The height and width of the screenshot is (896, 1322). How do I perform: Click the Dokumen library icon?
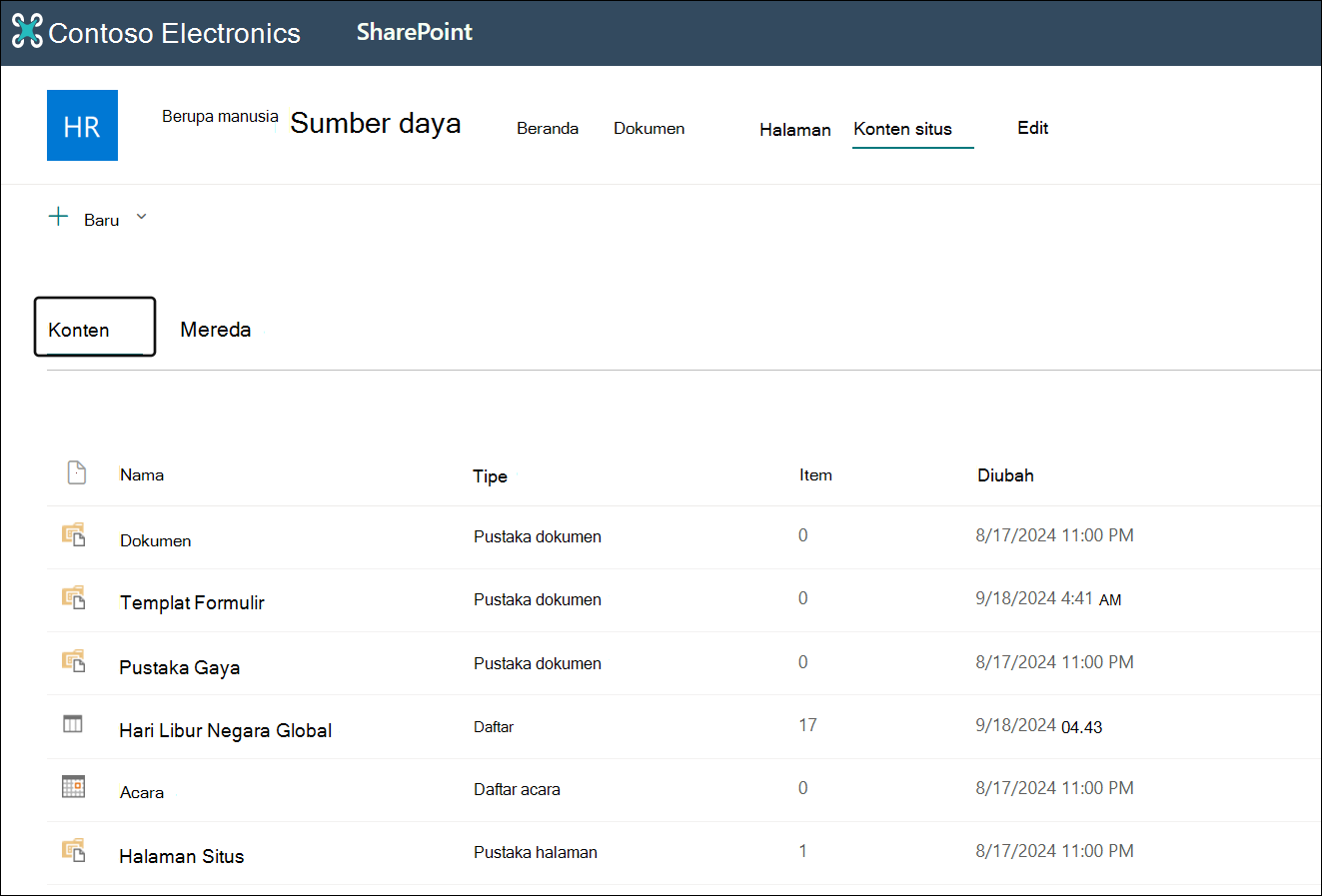[74, 535]
